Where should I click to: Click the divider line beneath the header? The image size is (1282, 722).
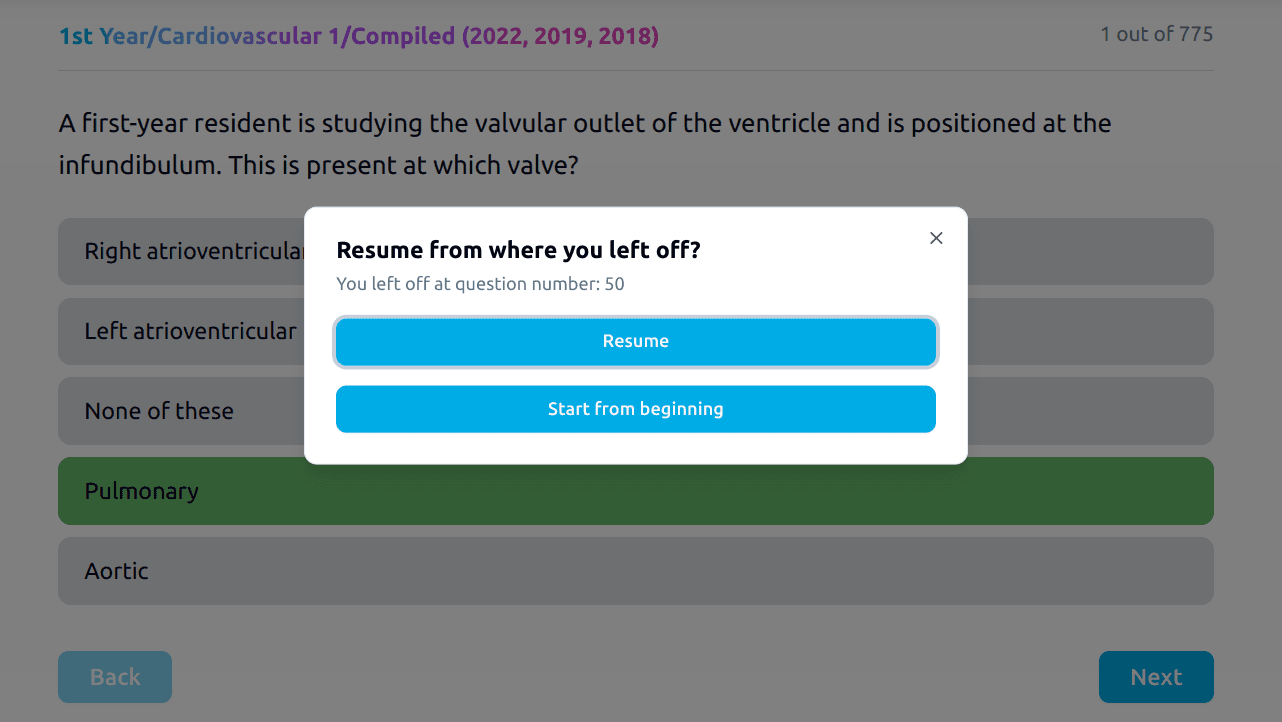tap(635, 71)
